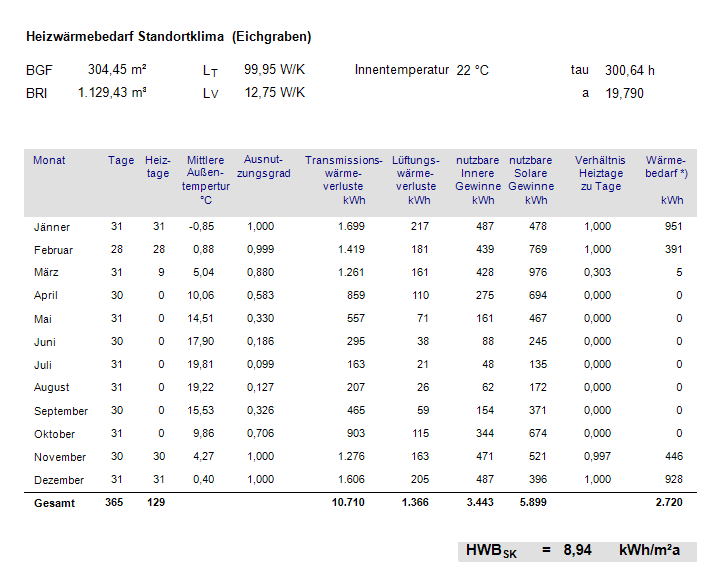This screenshot has height=573, width=727.
Task: Click the 'Heiz-tage' column header
Action: click(x=158, y=167)
